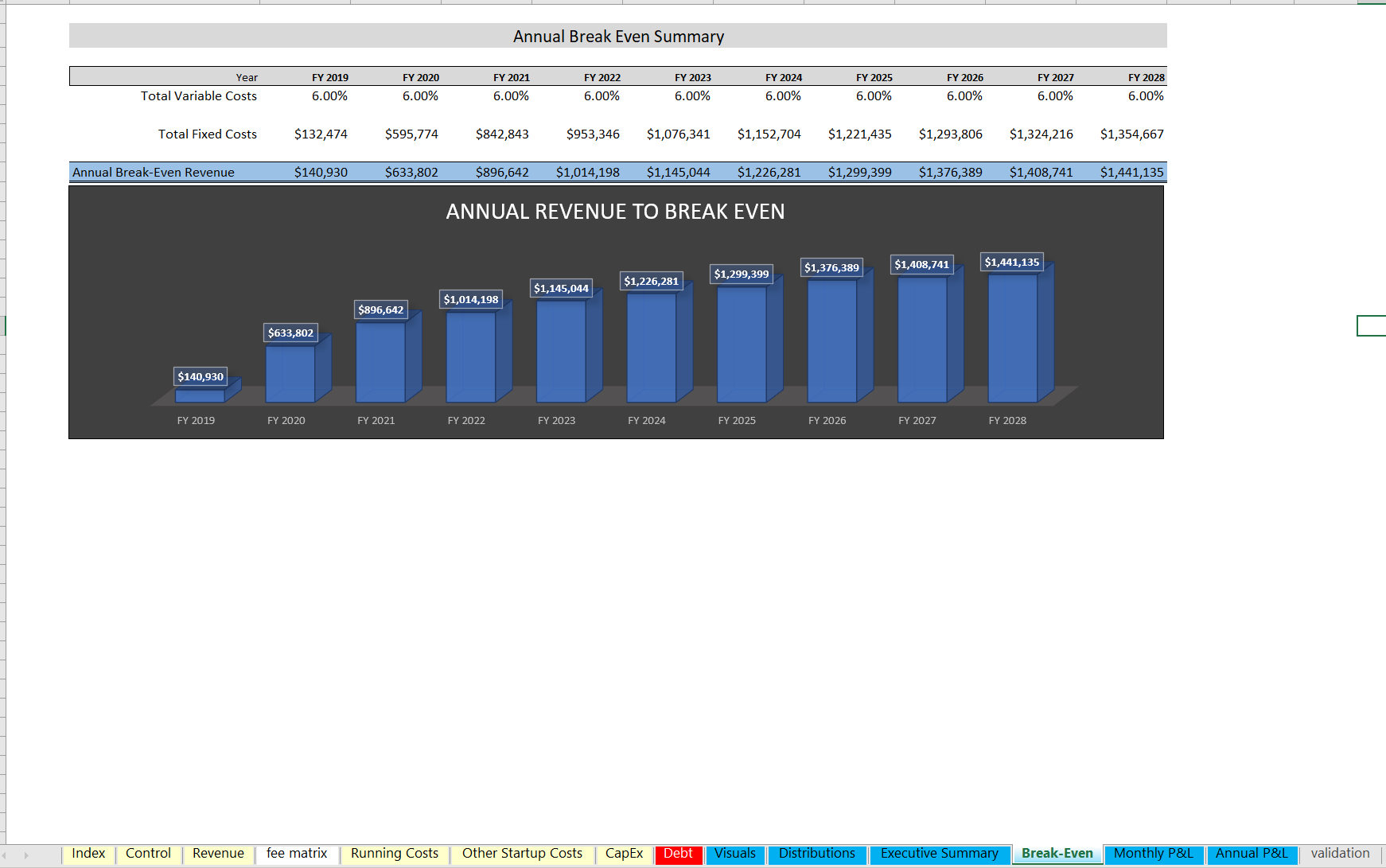Open the Control sheet
The image size is (1386, 868).
148,853
